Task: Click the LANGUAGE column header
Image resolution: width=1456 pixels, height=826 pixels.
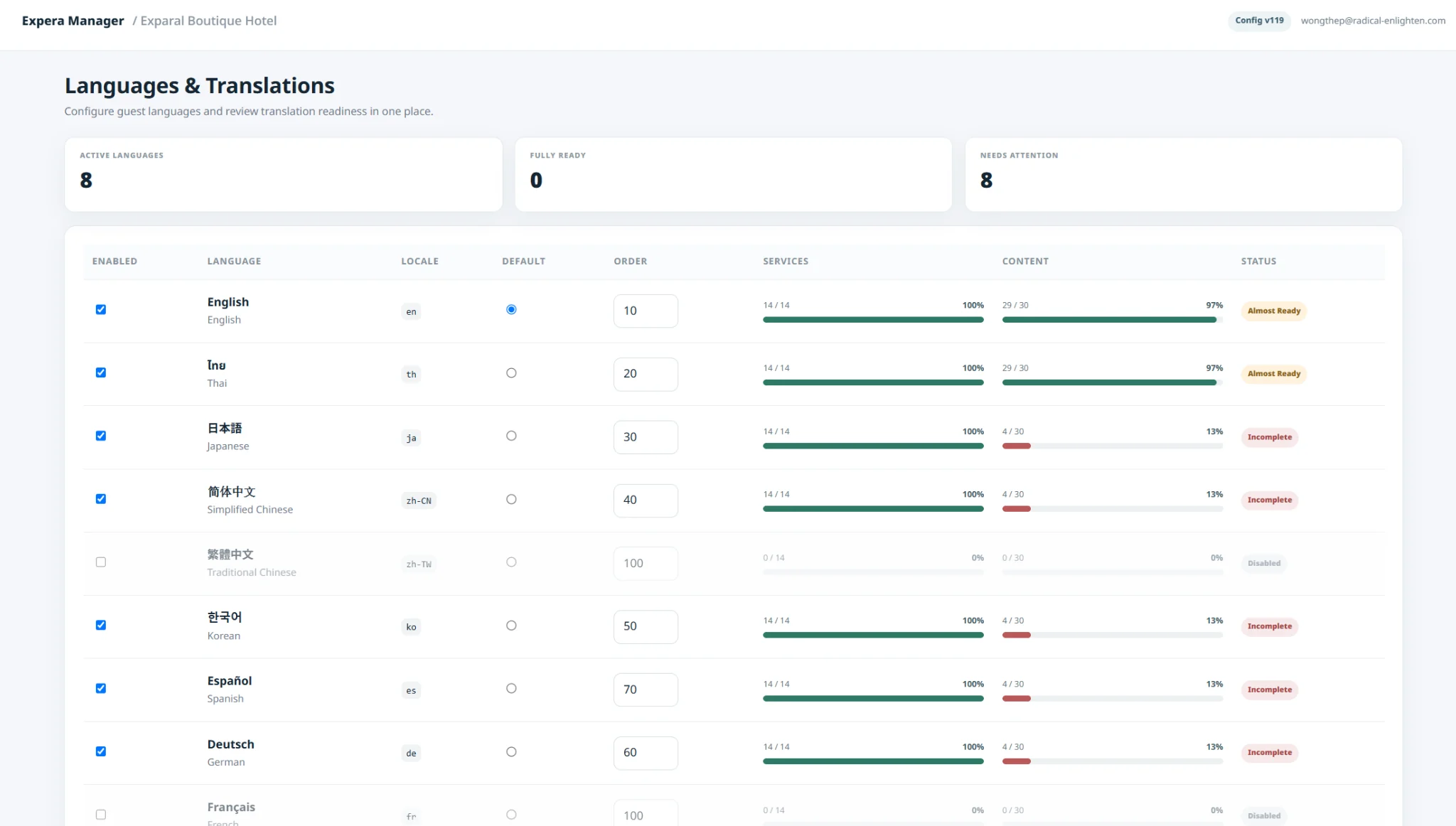Action: click(234, 261)
